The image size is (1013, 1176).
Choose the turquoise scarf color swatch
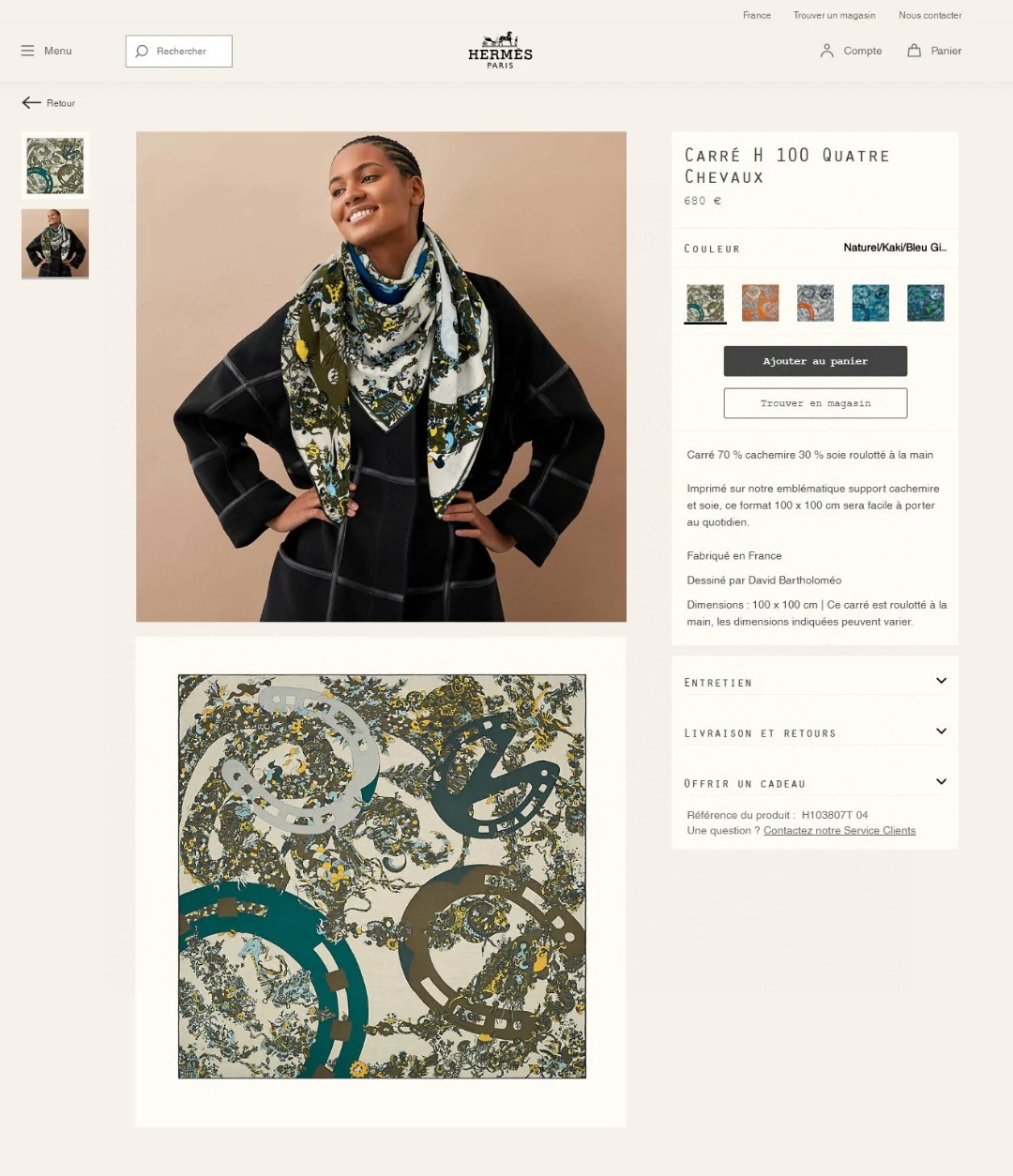click(870, 303)
